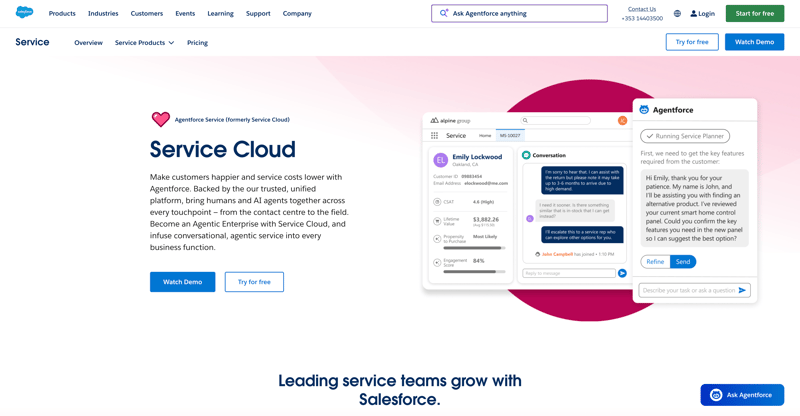
Task: Click the Propensity to Purchase progress bar
Action: [x=474, y=248]
